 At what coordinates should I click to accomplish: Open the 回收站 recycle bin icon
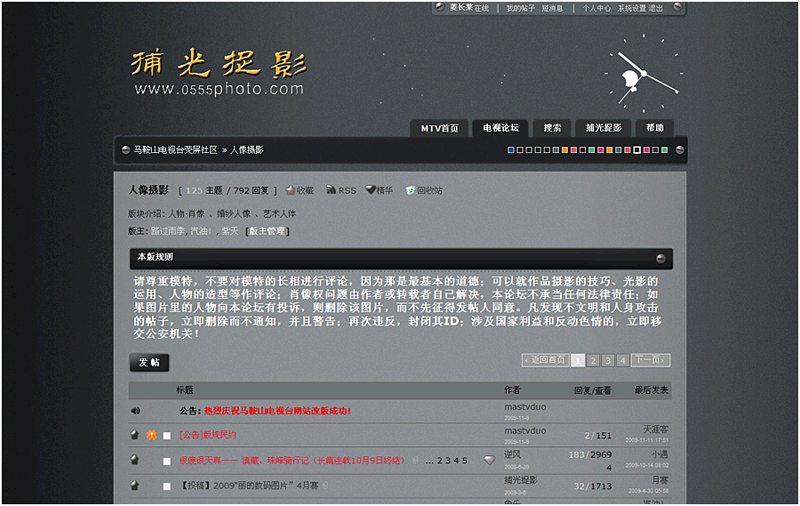410,190
